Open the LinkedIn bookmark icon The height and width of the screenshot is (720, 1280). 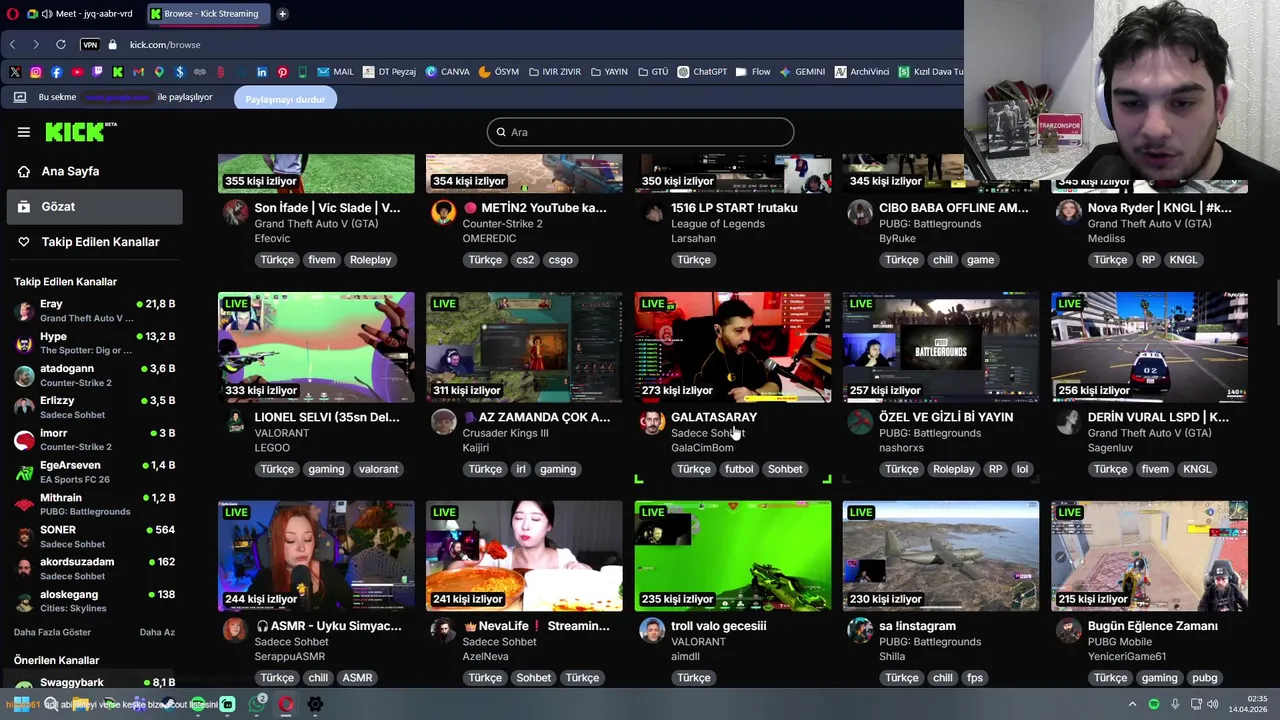tap(262, 72)
